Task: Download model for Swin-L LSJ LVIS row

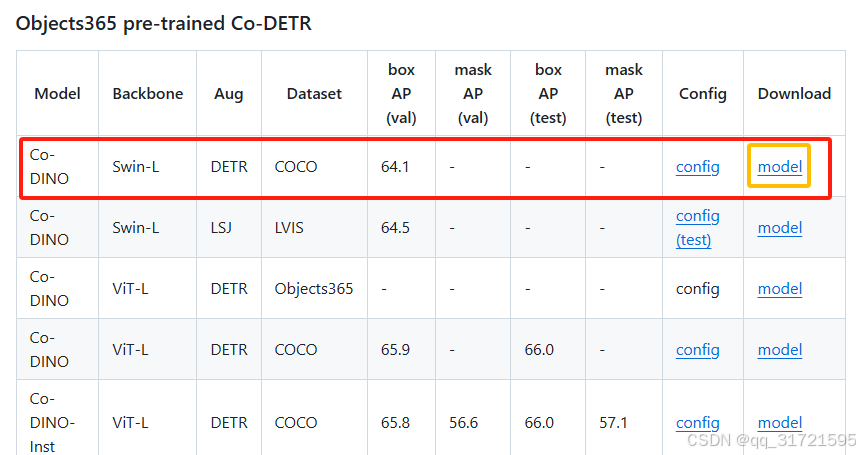Action: coord(779,228)
